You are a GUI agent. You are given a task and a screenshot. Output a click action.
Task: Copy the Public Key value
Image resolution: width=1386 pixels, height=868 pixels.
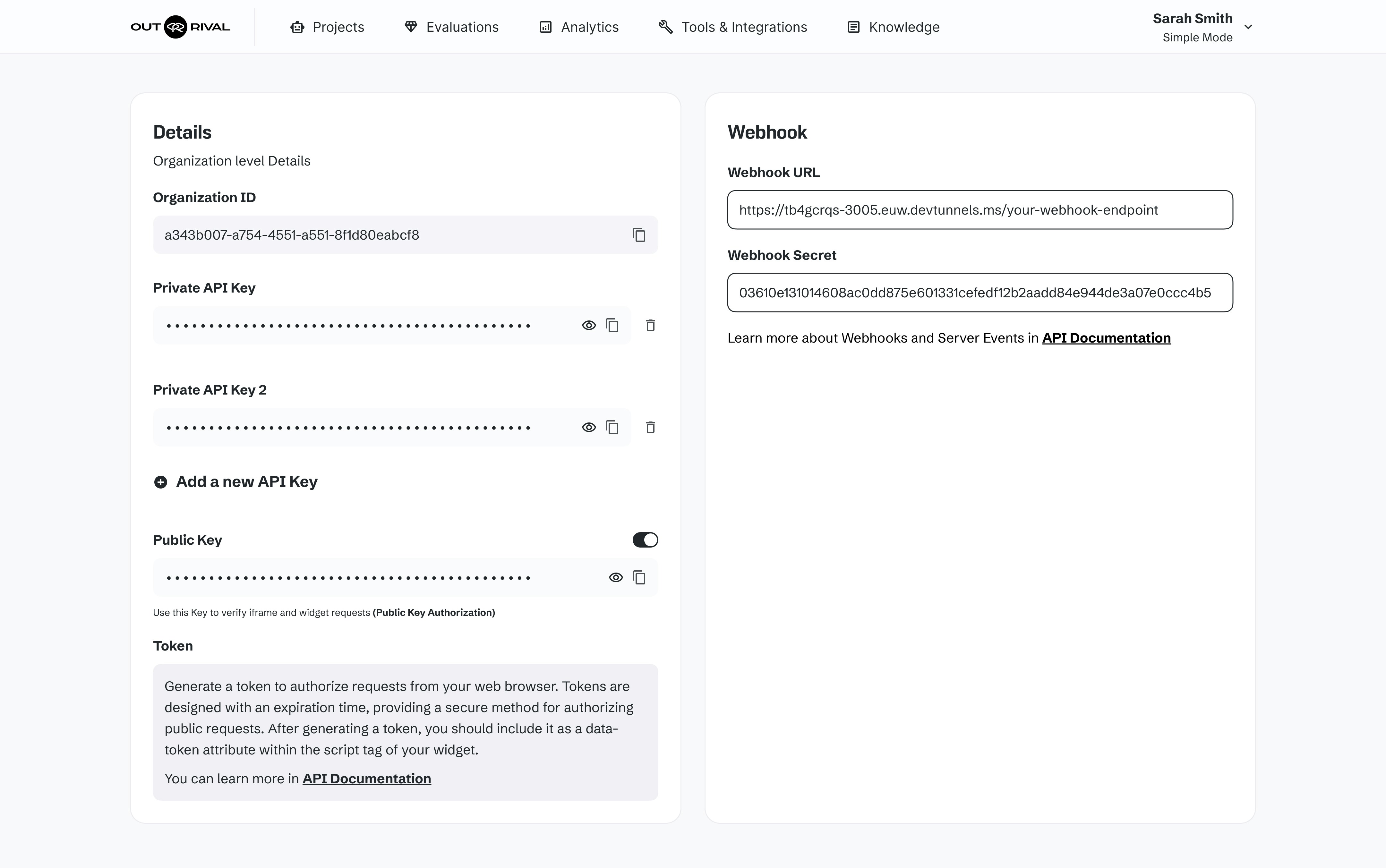pos(639,577)
